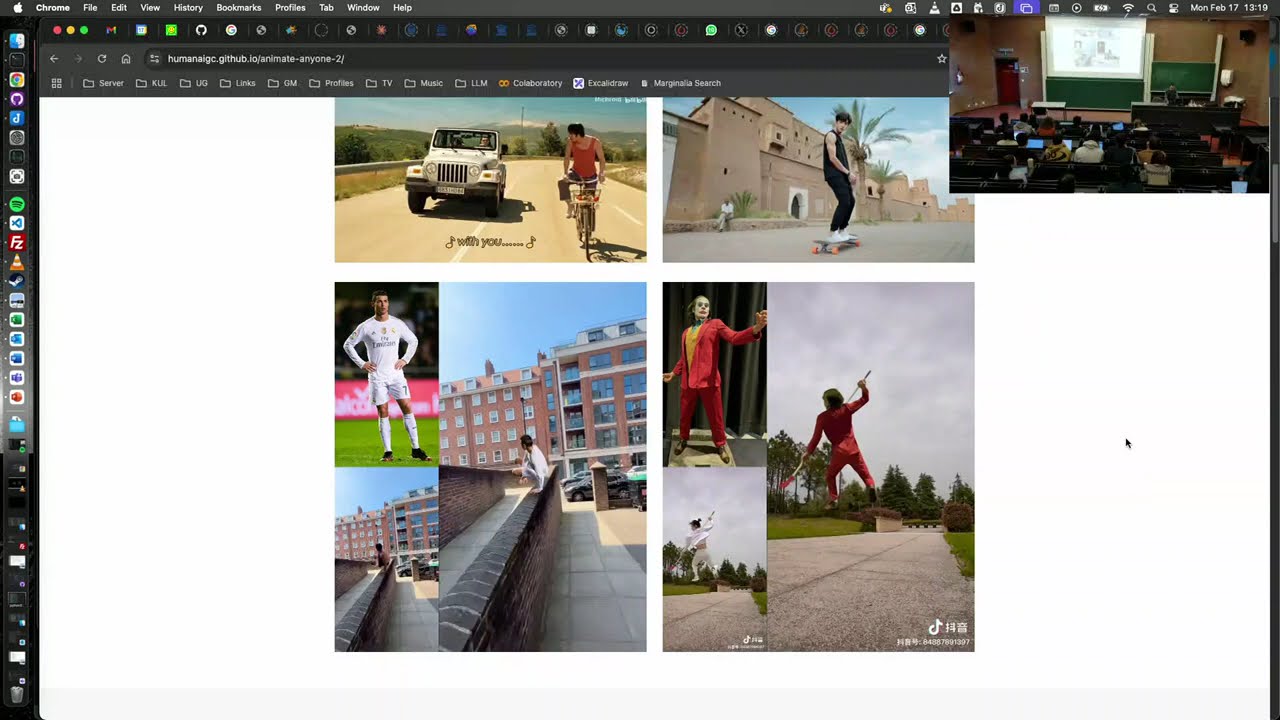The height and width of the screenshot is (720, 1280).
Task: Reload the current page
Action: pyautogui.click(x=102, y=59)
